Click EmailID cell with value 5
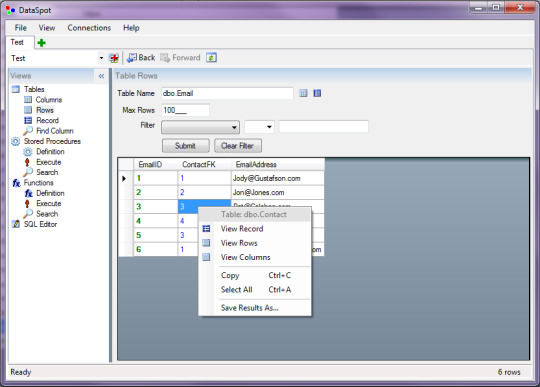The image size is (540, 387). click(x=156, y=235)
